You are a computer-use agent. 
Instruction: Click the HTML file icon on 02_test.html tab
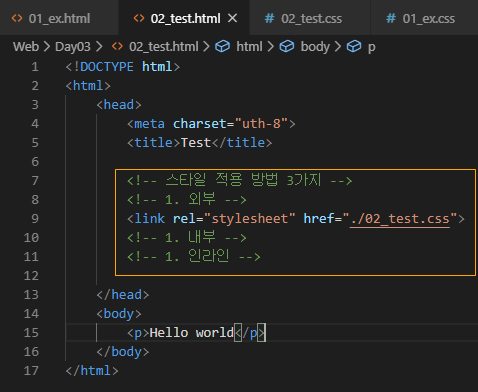click(139, 18)
